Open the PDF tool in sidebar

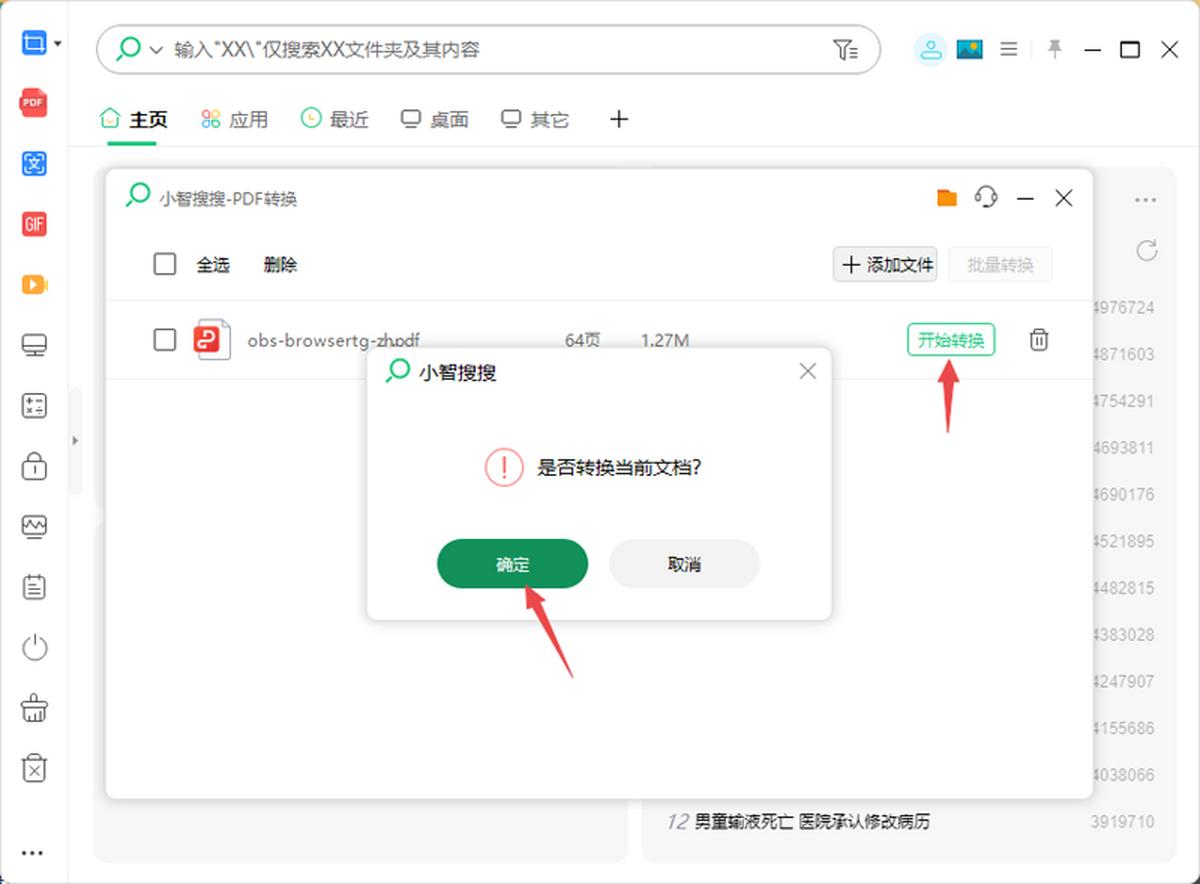pyautogui.click(x=35, y=103)
